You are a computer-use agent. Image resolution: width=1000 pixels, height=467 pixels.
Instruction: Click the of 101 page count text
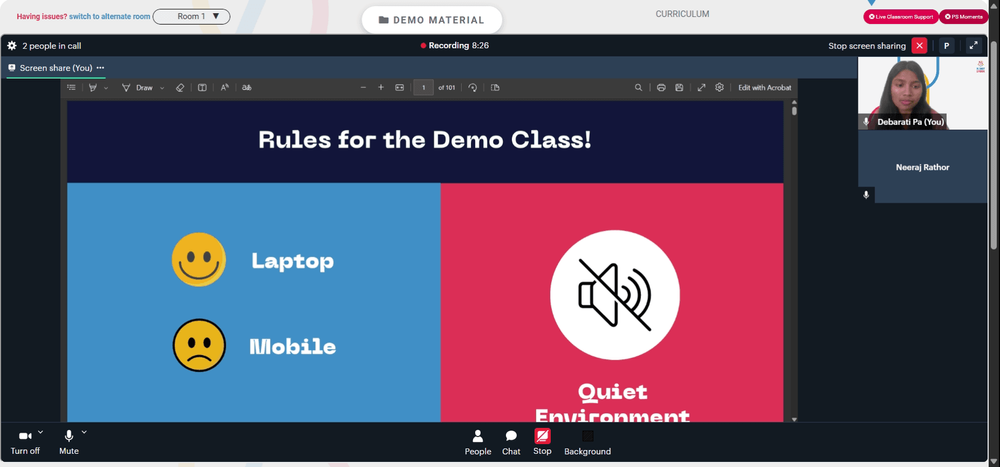tap(446, 88)
